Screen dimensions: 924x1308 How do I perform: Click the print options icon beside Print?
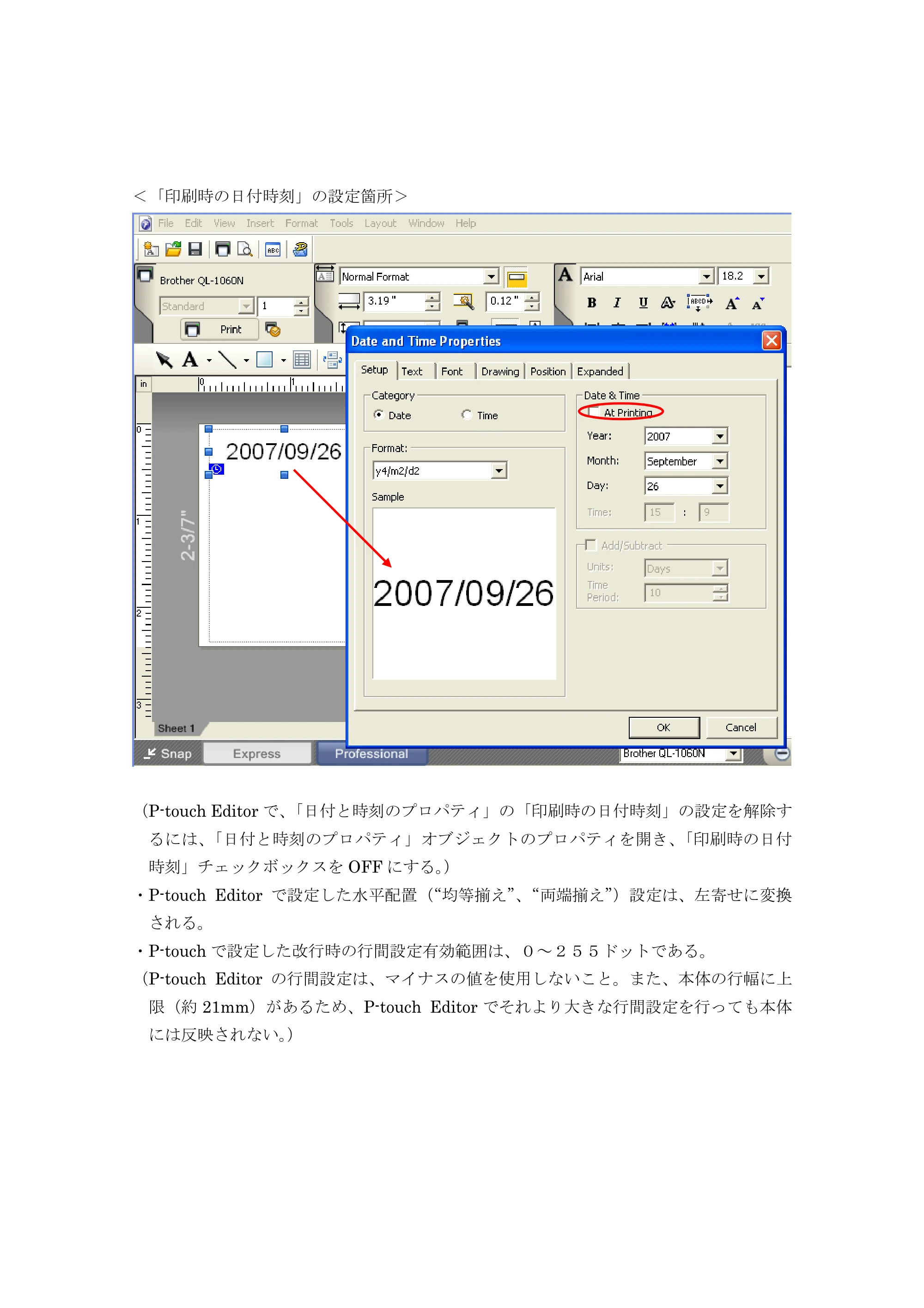tap(273, 329)
